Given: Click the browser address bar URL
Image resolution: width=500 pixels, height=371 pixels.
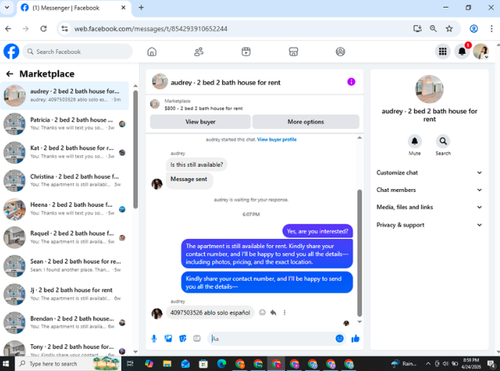Looking at the screenshot, I should (151, 29).
